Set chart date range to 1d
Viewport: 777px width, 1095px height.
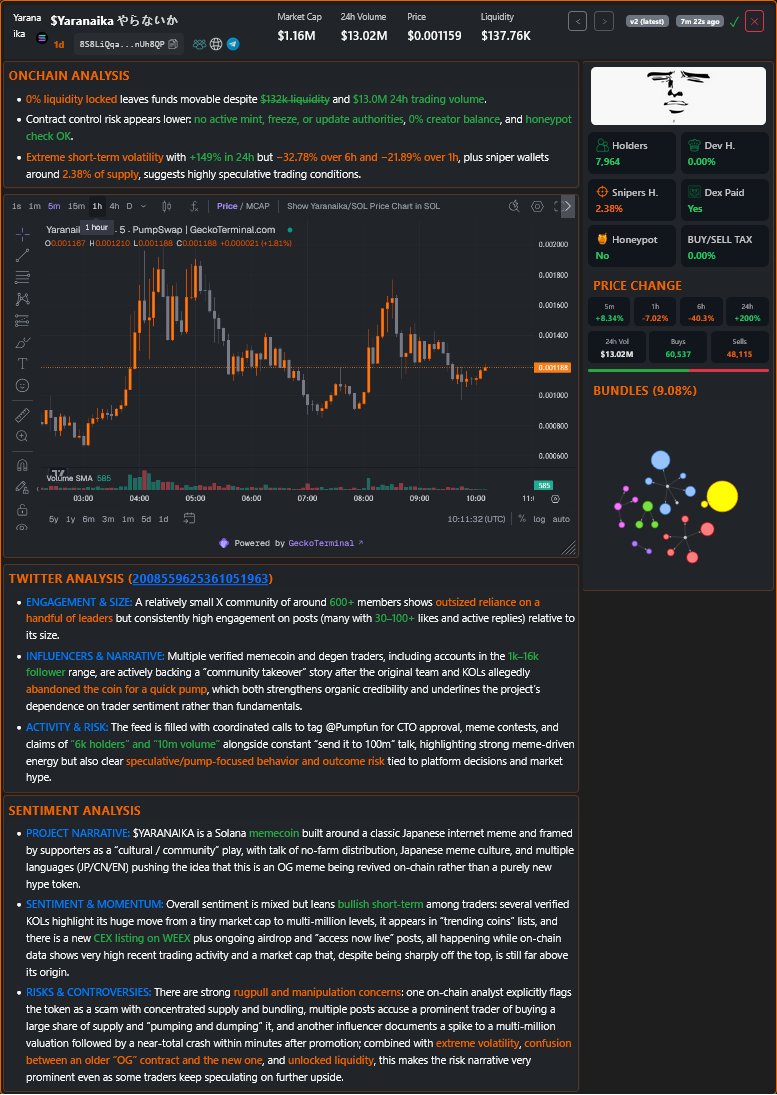[x=163, y=519]
